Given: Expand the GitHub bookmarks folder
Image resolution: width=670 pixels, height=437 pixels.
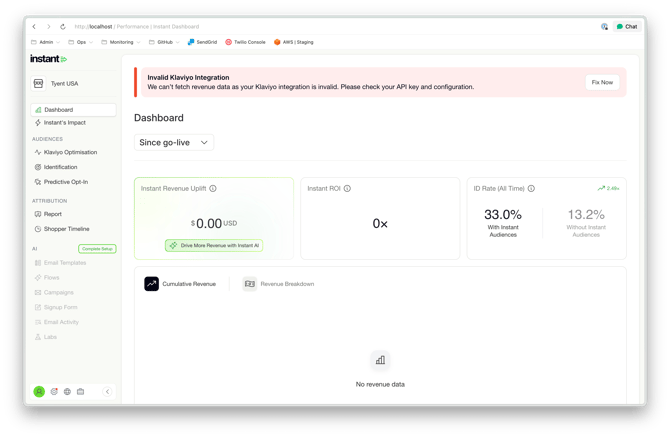Looking at the screenshot, I should tap(164, 42).
